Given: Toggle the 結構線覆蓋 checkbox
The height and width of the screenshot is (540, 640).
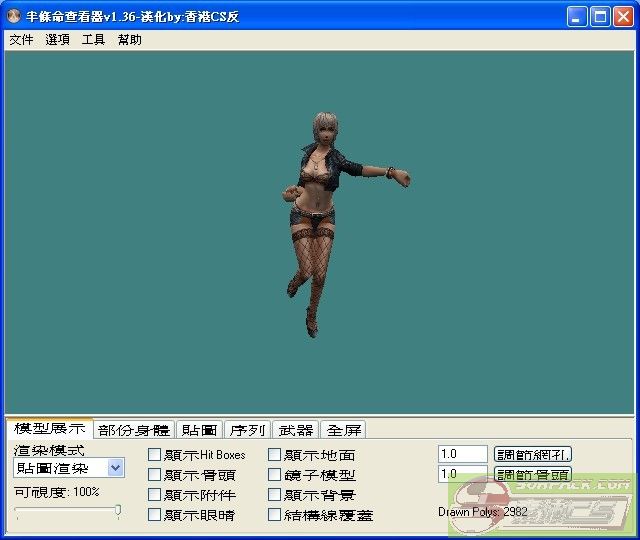Looking at the screenshot, I should click(x=274, y=515).
